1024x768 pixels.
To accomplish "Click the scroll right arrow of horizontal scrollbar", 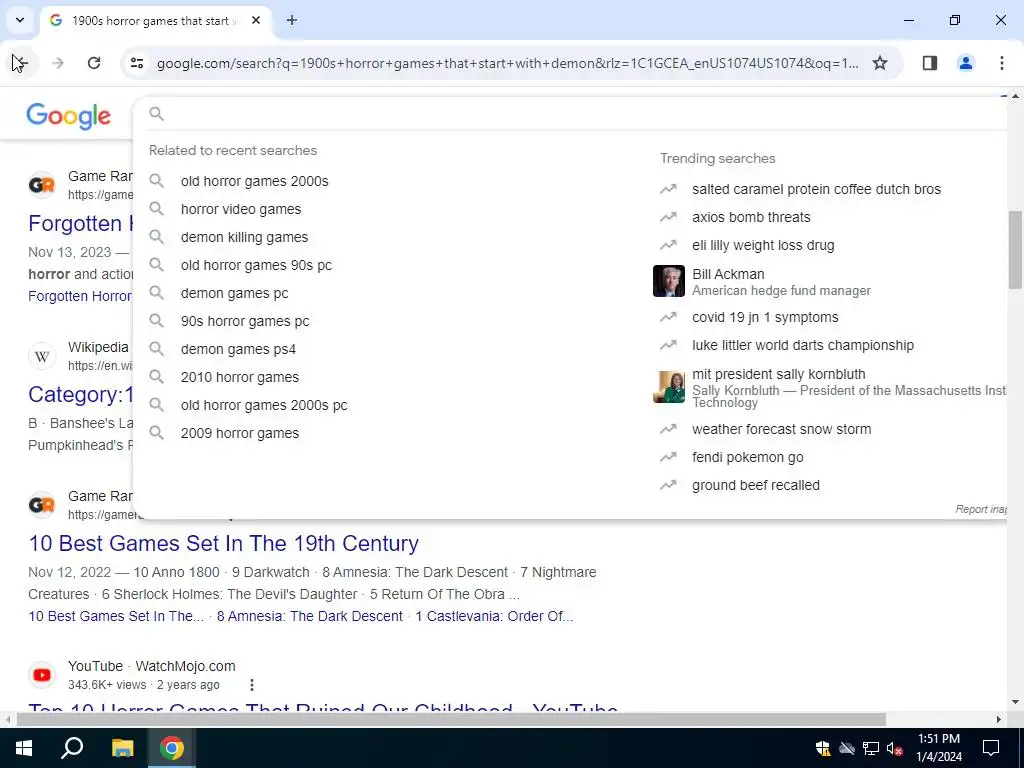I will pyautogui.click(x=999, y=720).
